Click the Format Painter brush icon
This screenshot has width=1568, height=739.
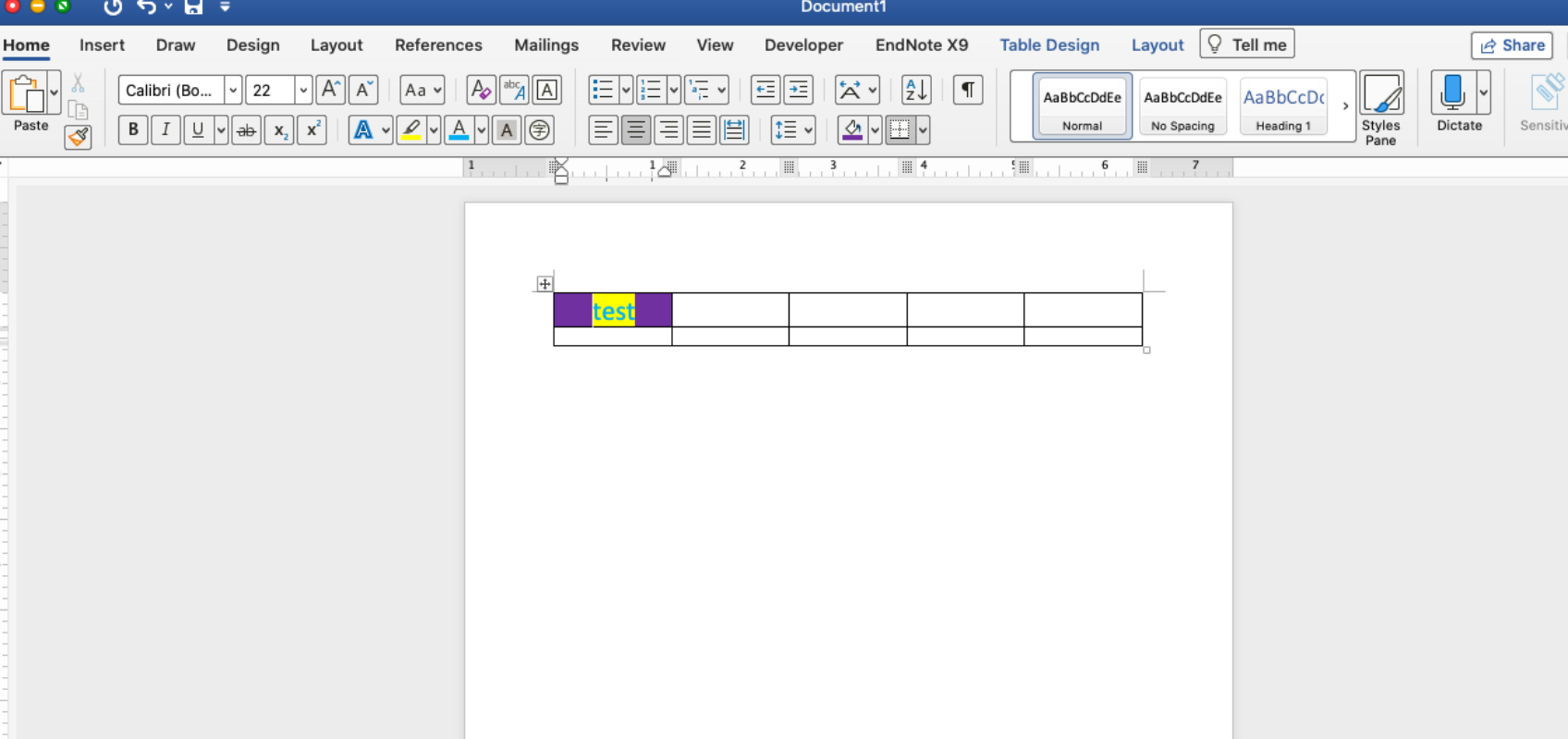79,138
